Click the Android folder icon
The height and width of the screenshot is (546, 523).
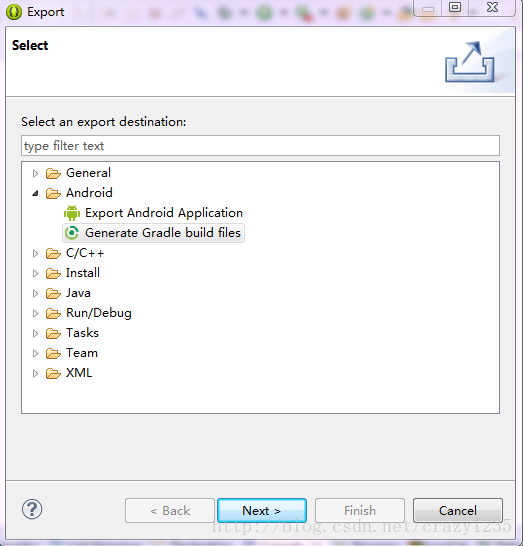coord(53,193)
